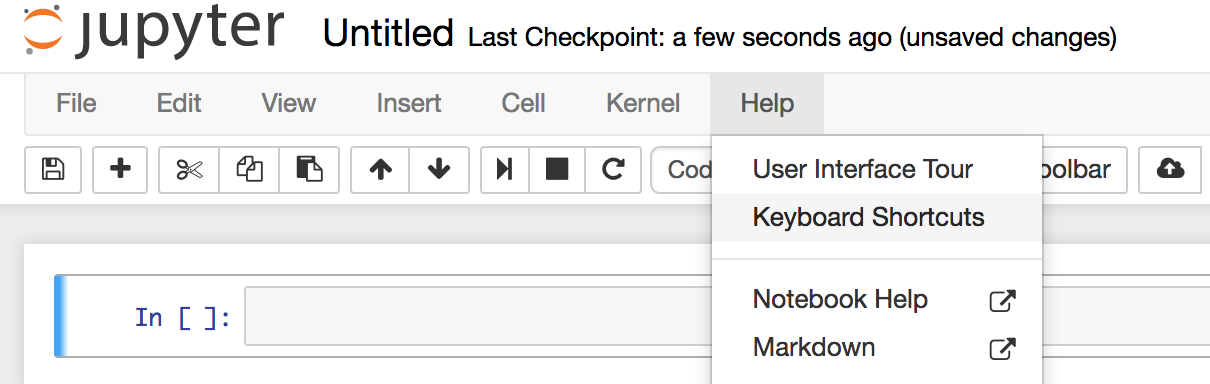Open the Kernel menu

click(643, 103)
